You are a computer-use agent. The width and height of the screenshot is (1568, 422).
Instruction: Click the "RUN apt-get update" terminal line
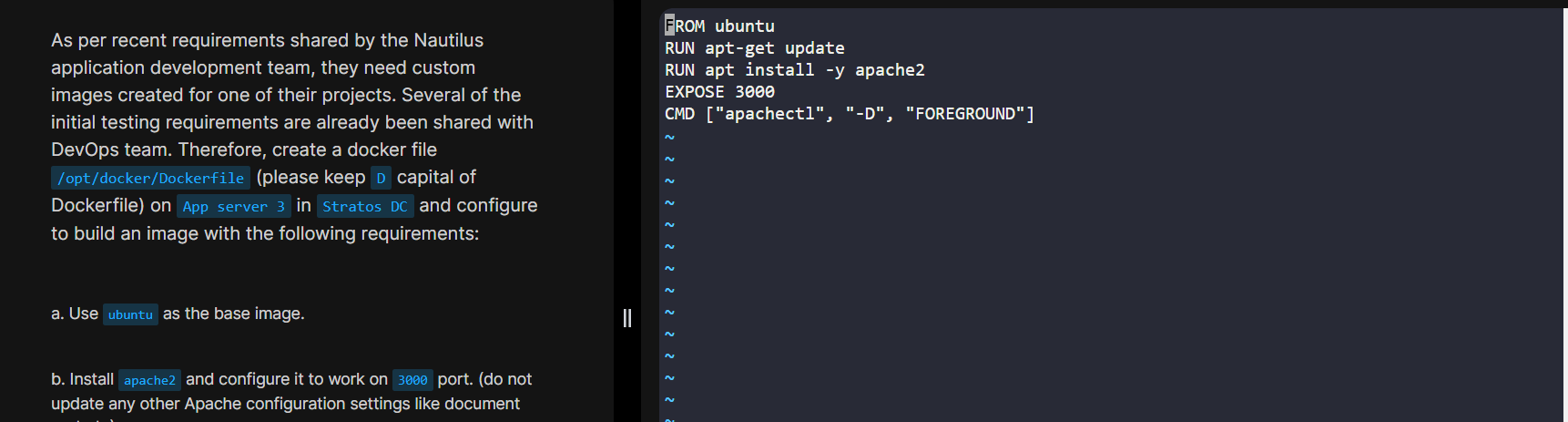click(x=754, y=48)
